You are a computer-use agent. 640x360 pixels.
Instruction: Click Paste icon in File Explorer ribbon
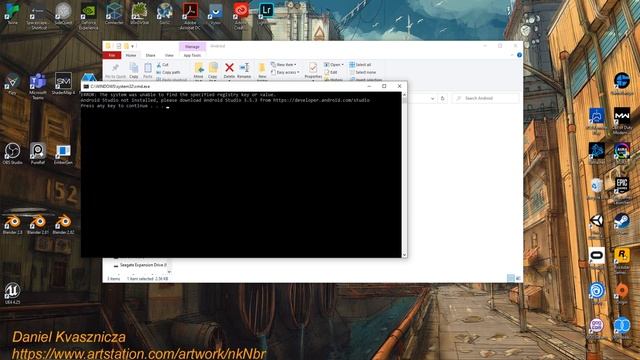click(x=148, y=70)
